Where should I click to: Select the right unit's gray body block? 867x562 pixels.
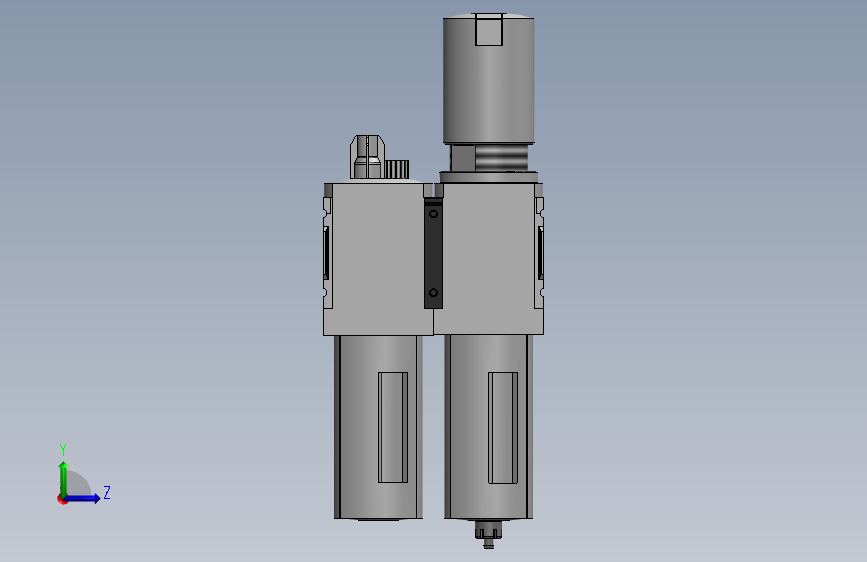489,259
